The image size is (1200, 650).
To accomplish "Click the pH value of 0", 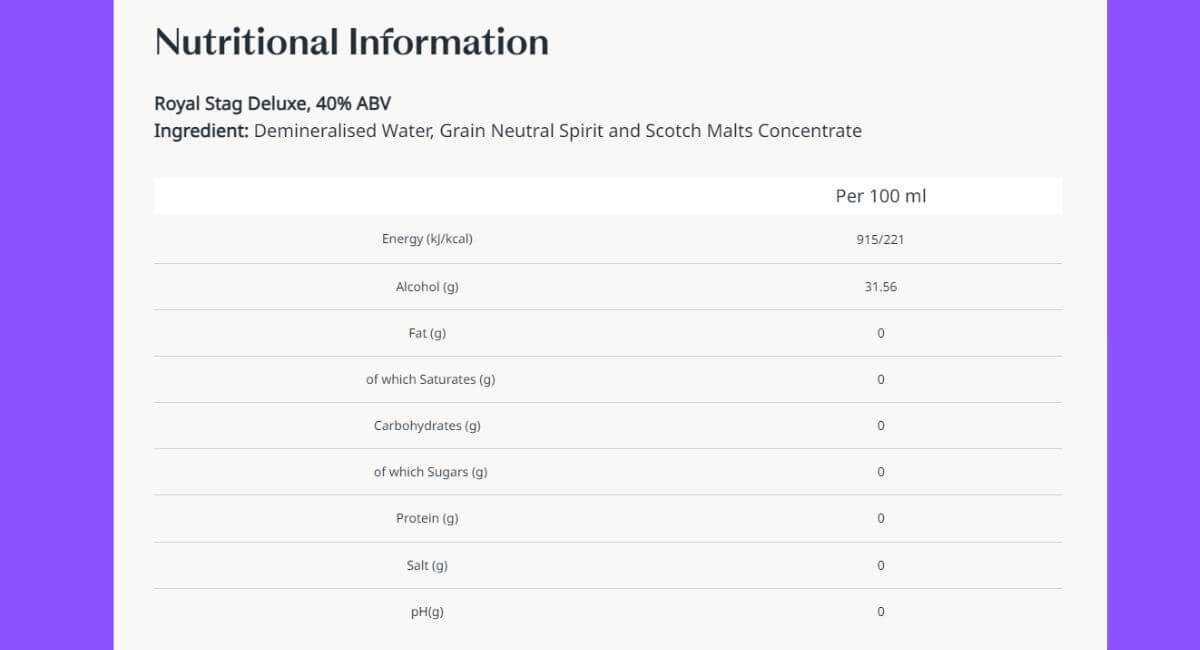I will (880, 612).
